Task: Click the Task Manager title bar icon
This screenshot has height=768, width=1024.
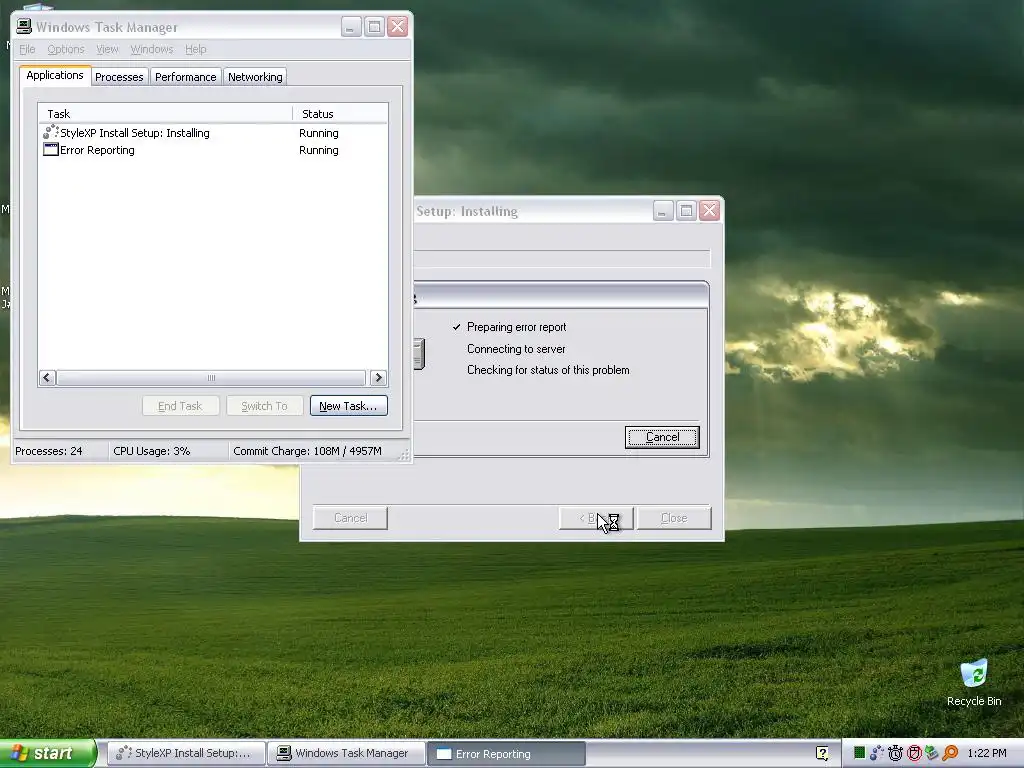Action: point(24,26)
